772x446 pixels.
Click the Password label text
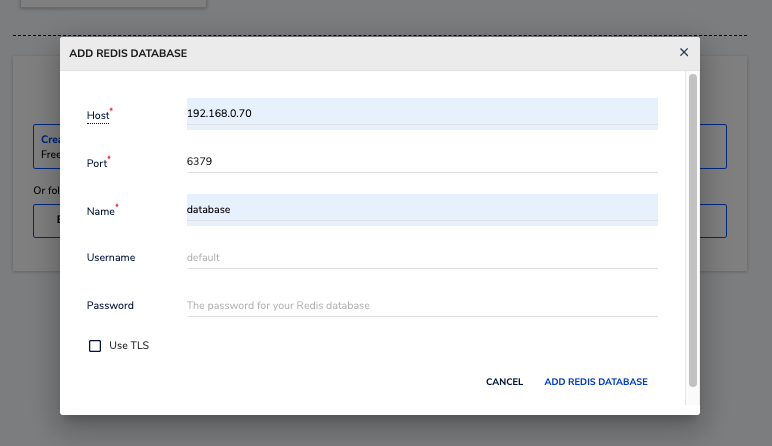click(x=110, y=305)
